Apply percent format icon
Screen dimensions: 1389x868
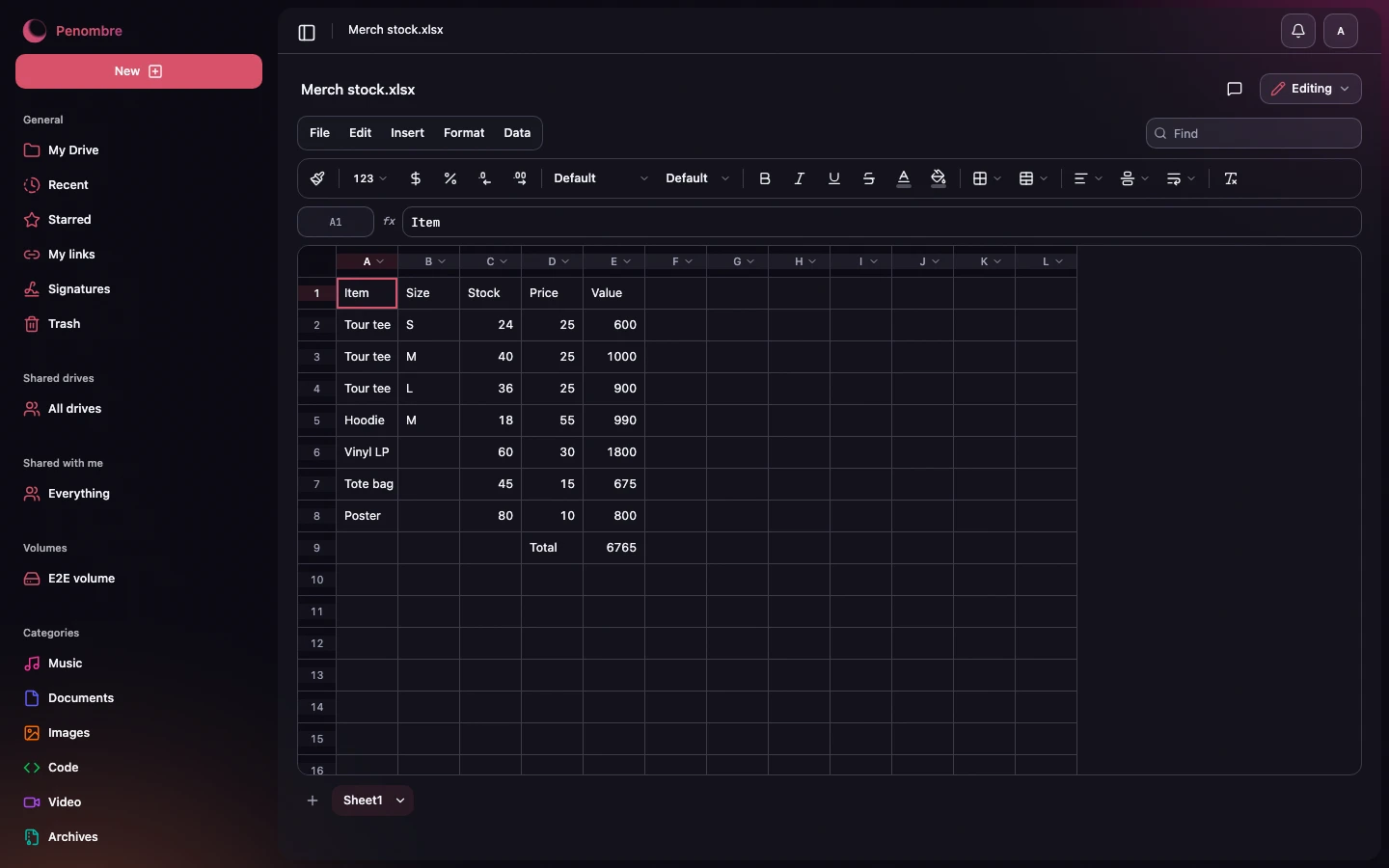(450, 178)
